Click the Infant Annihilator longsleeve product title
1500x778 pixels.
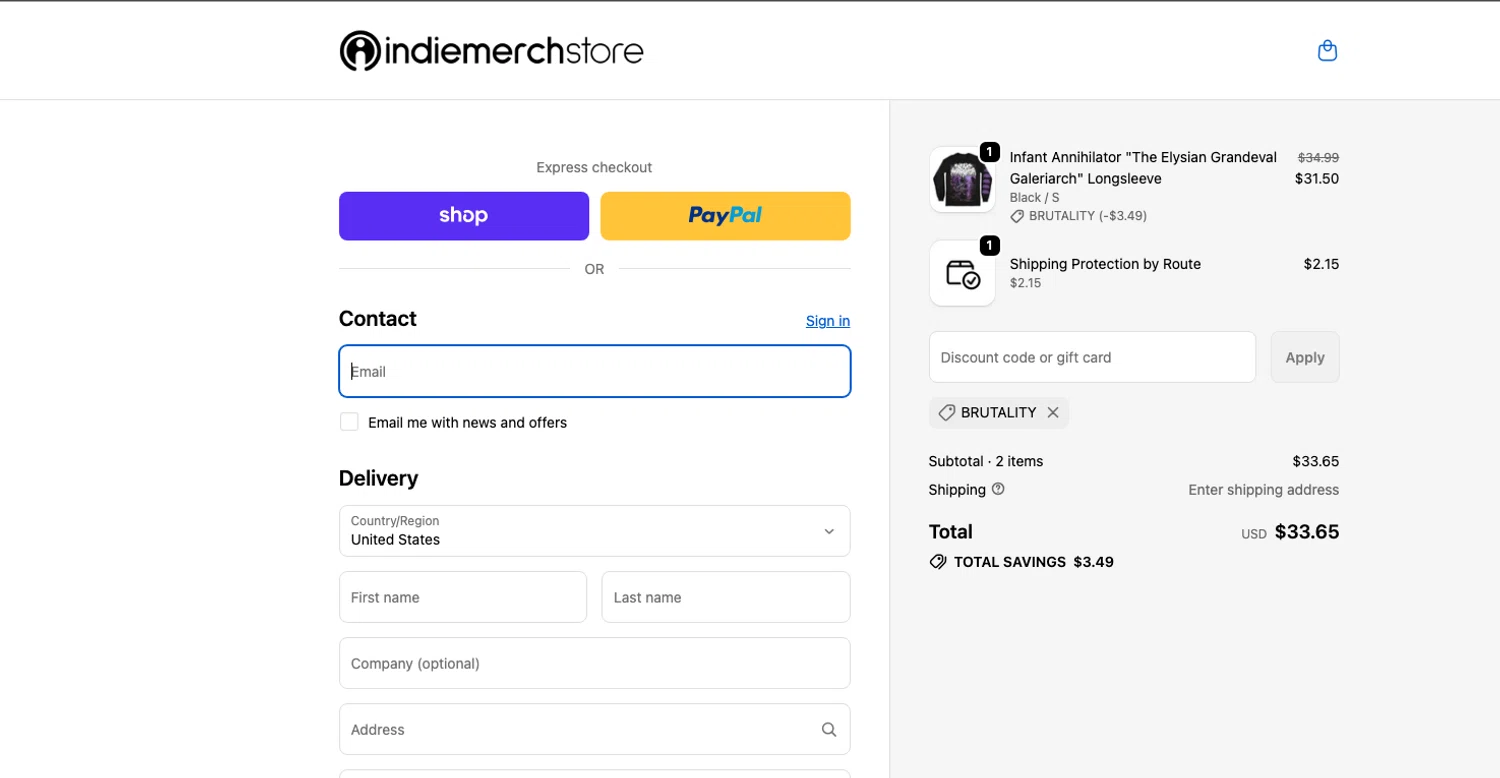[1143, 168]
